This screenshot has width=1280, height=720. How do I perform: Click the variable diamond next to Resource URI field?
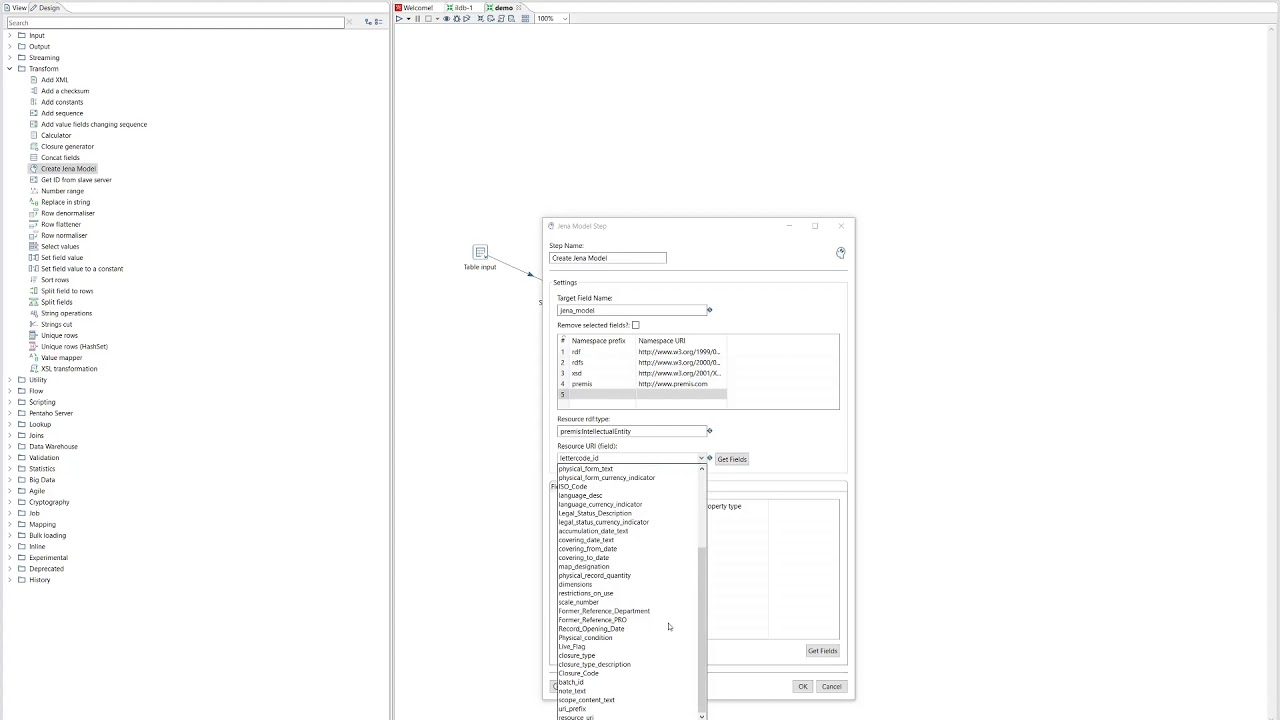tap(709, 458)
